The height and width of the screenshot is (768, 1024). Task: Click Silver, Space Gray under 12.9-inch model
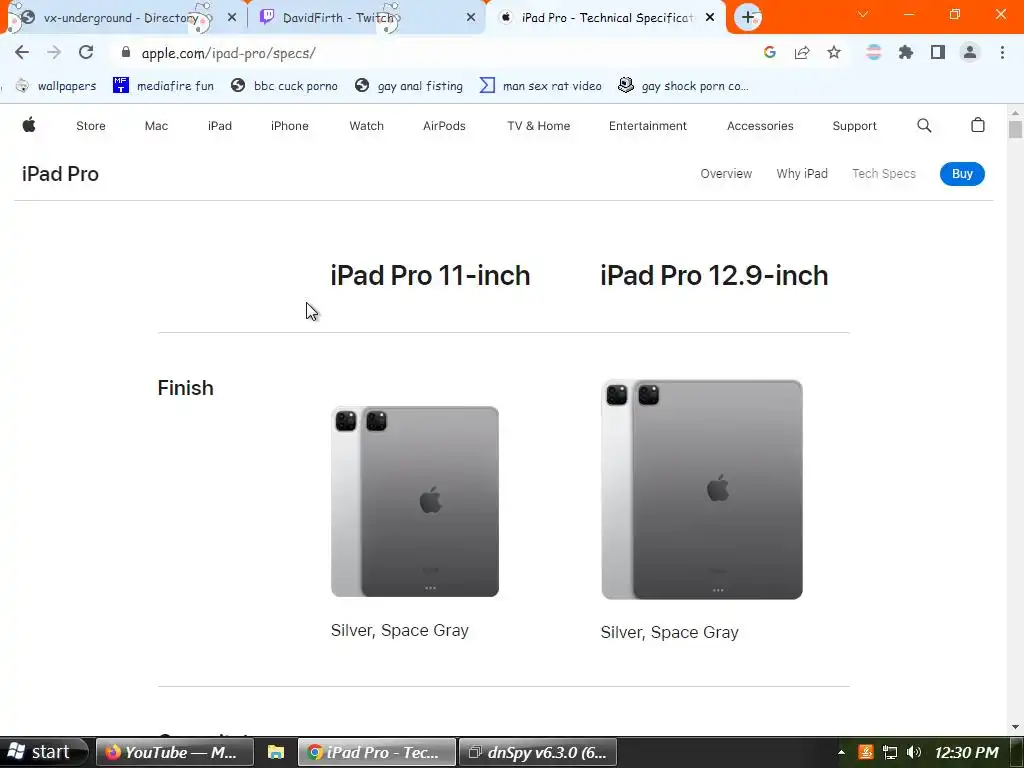pos(669,633)
